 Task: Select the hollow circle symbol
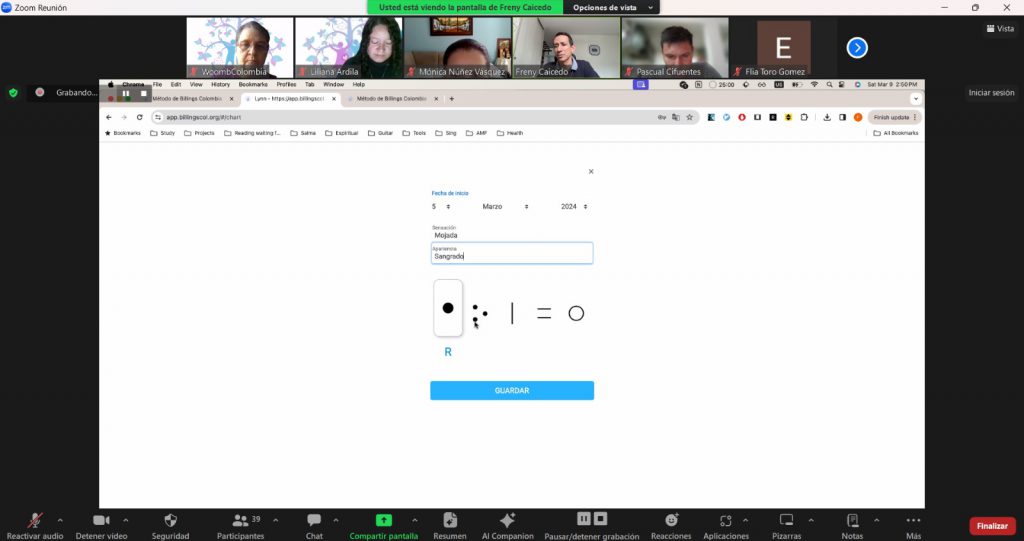tap(576, 314)
